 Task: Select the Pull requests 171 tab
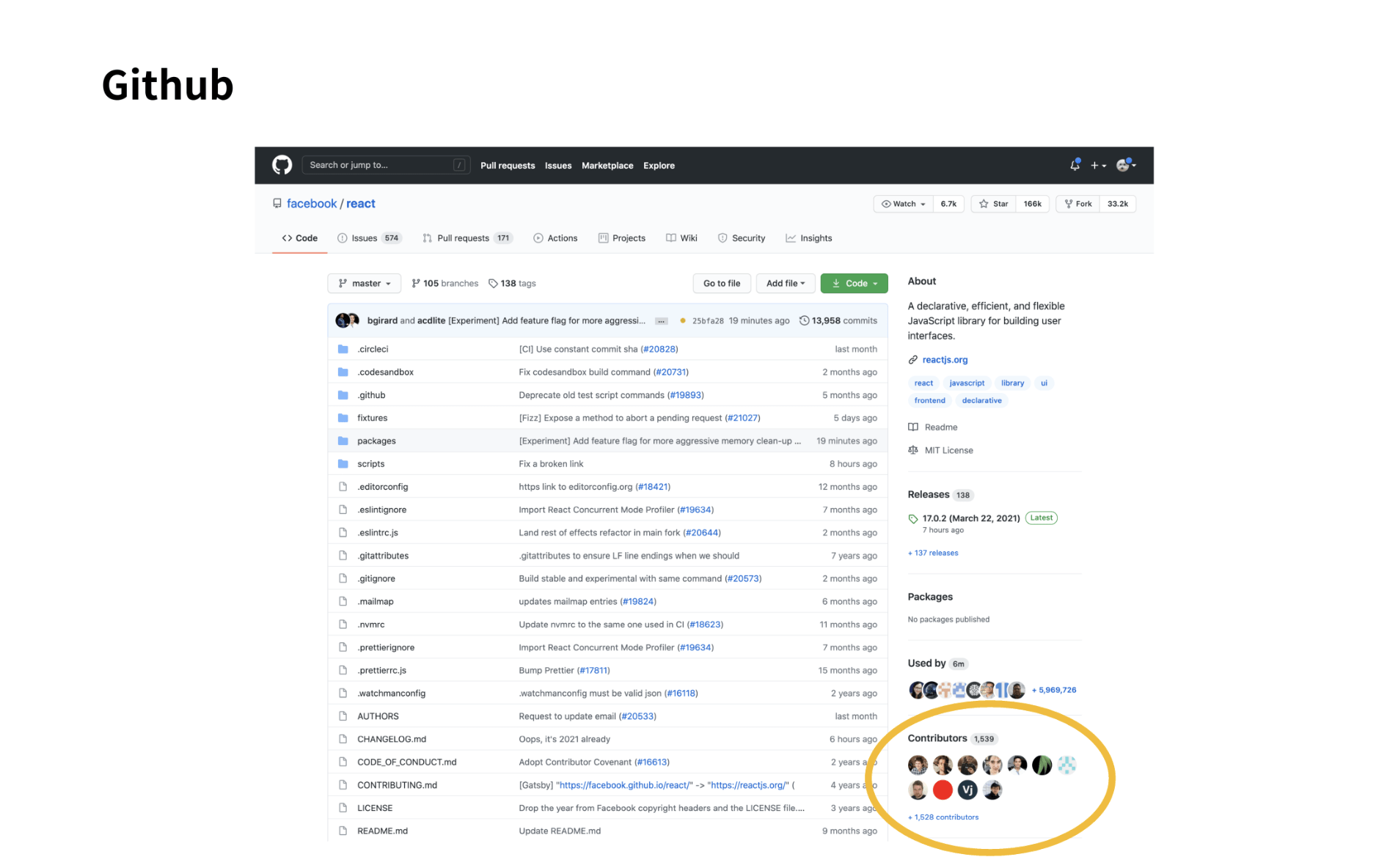pyautogui.click(x=466, y=238)
